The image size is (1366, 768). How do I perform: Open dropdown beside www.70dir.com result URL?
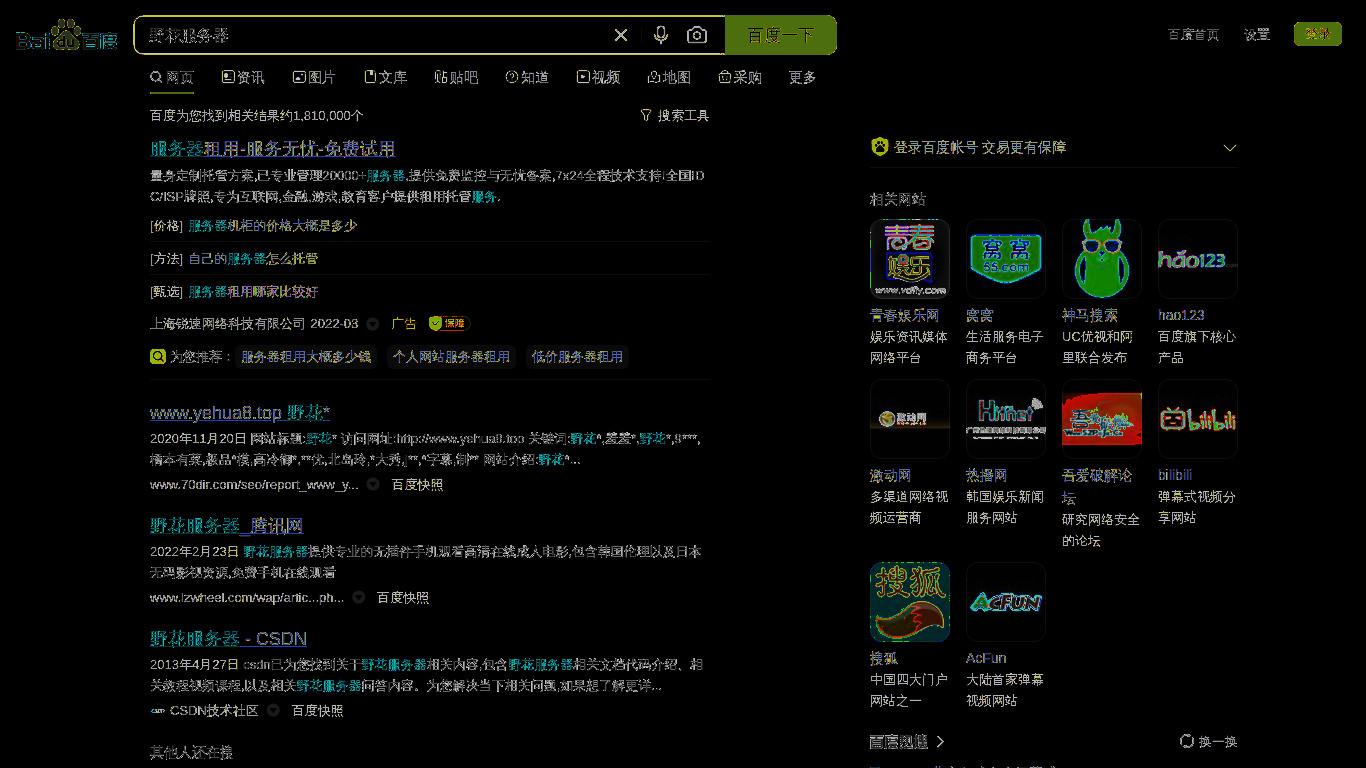point(373,484)
